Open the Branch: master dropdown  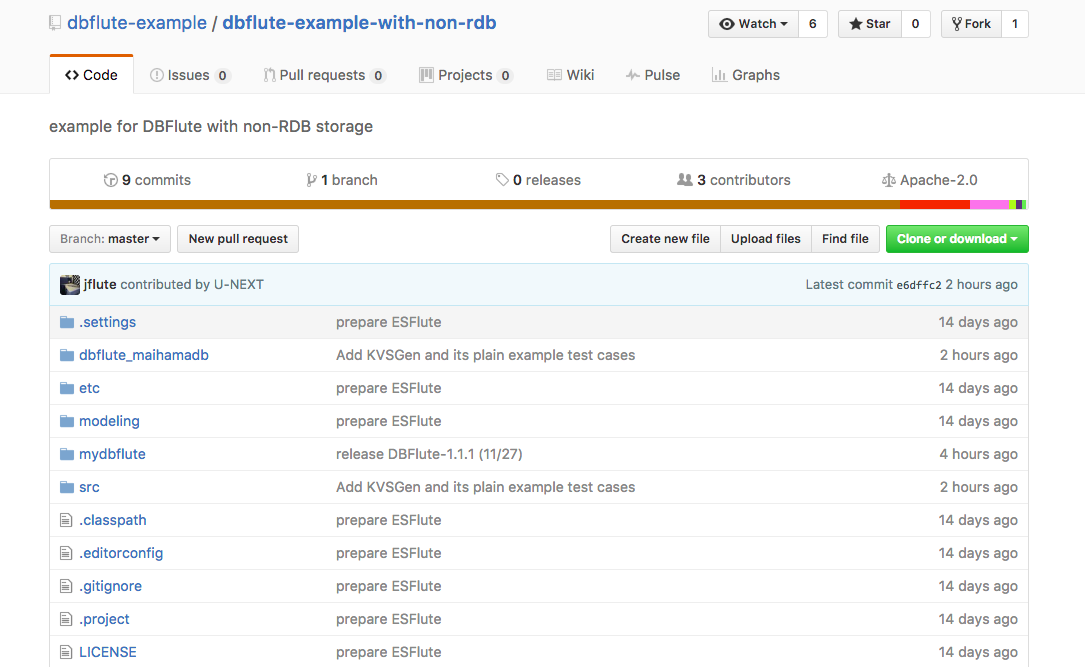point(110,239)
